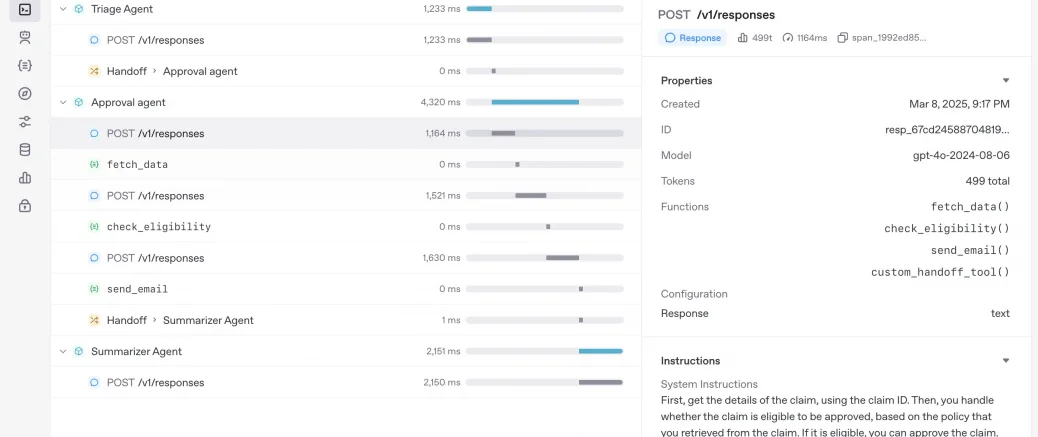Select the fetch_data function span
Viewport: 1038px width, 437px height.
tap(137, 164)
